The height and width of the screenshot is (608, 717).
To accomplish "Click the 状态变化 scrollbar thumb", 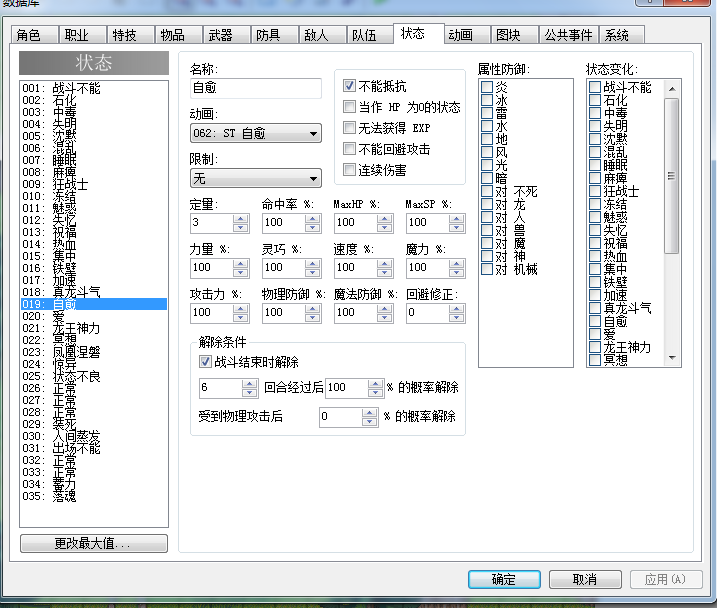I will 672,176.
